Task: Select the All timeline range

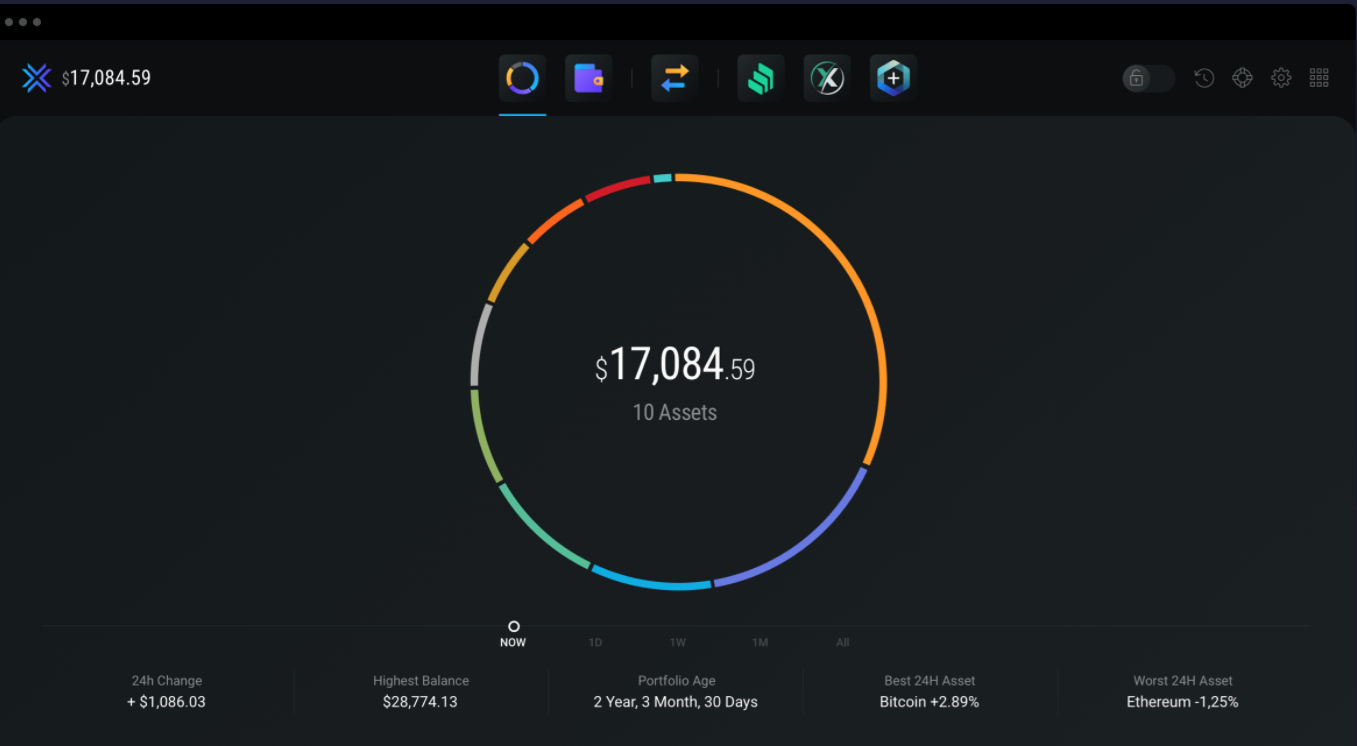Action: click(x=843, y=642)
